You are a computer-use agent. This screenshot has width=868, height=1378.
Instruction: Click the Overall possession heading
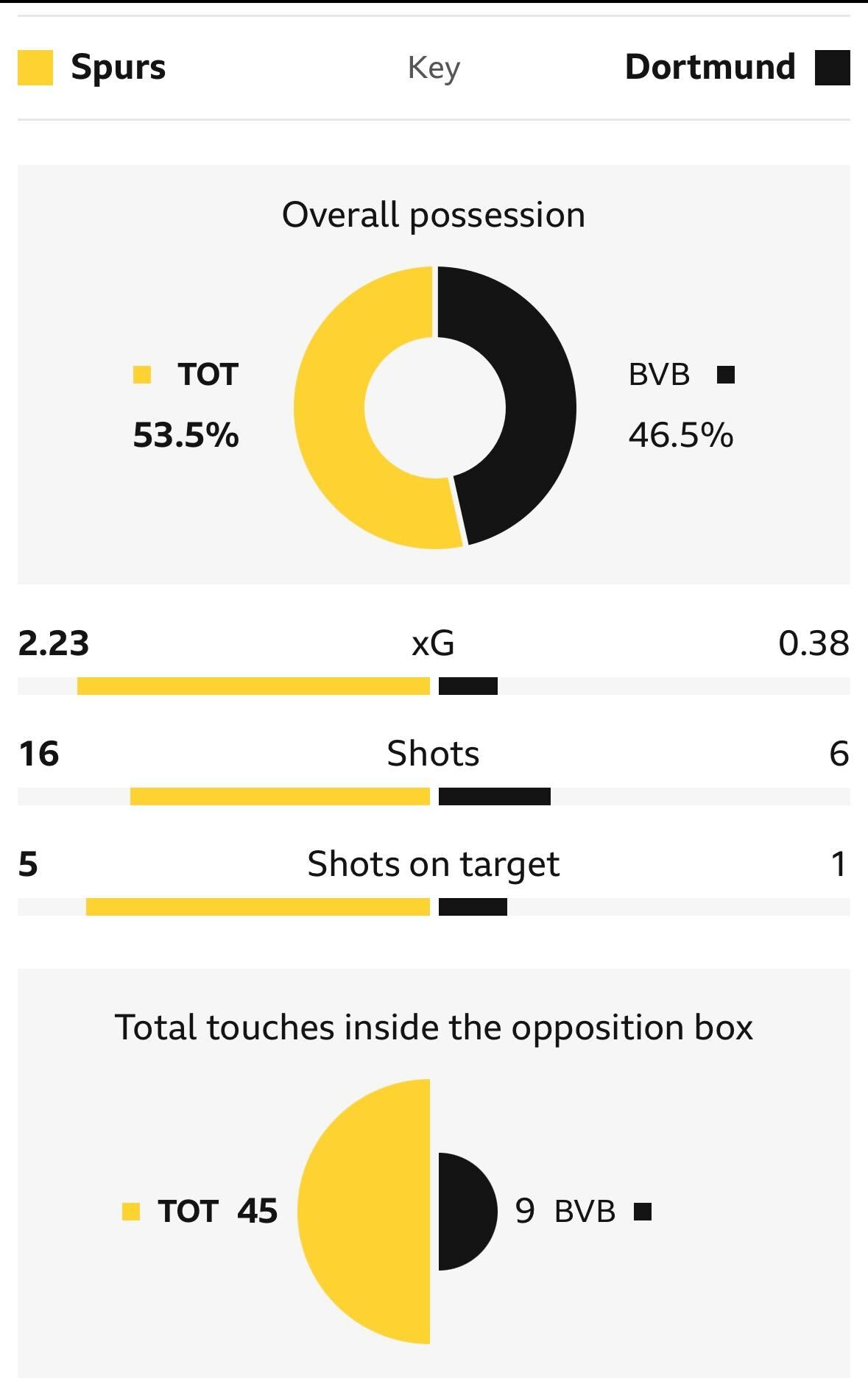434,215
